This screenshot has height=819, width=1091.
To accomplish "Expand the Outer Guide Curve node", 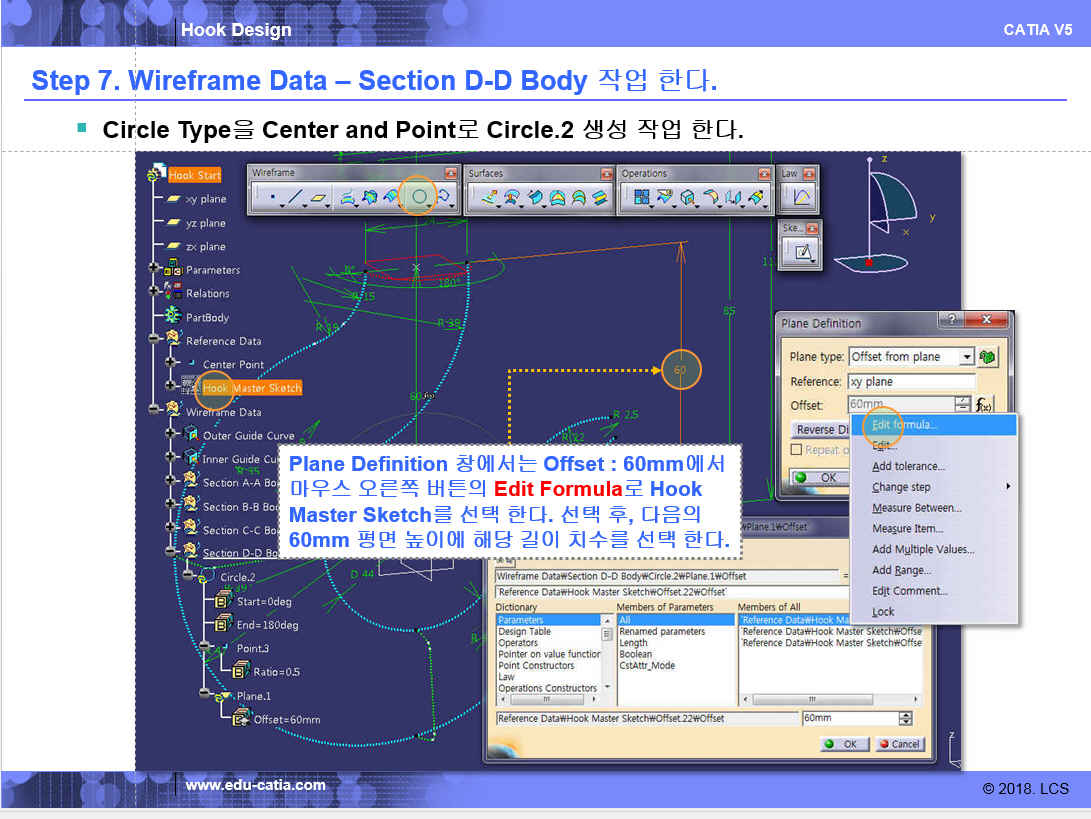I will pos(170,435).
